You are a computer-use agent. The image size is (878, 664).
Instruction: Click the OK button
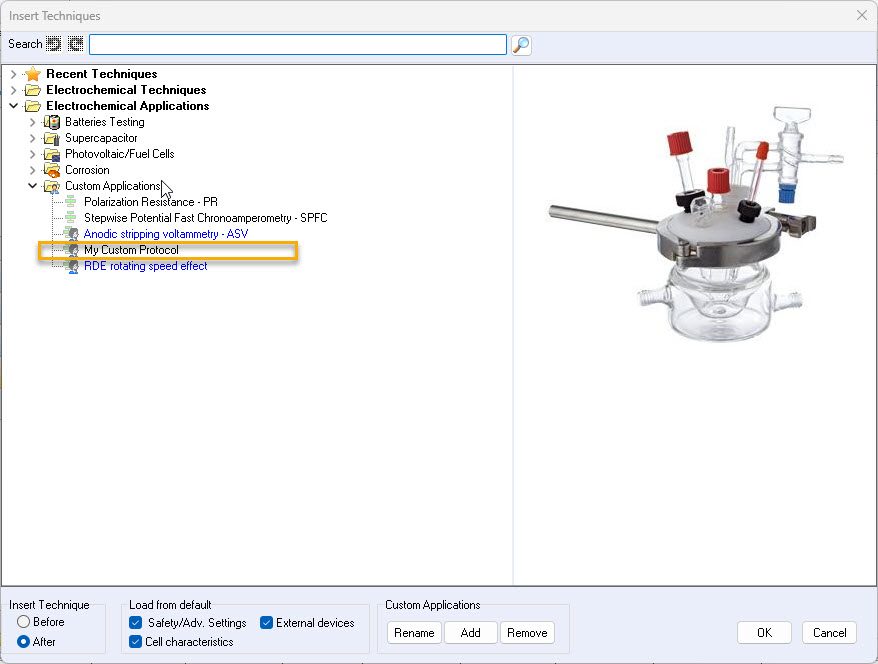(x=764, y=633)
